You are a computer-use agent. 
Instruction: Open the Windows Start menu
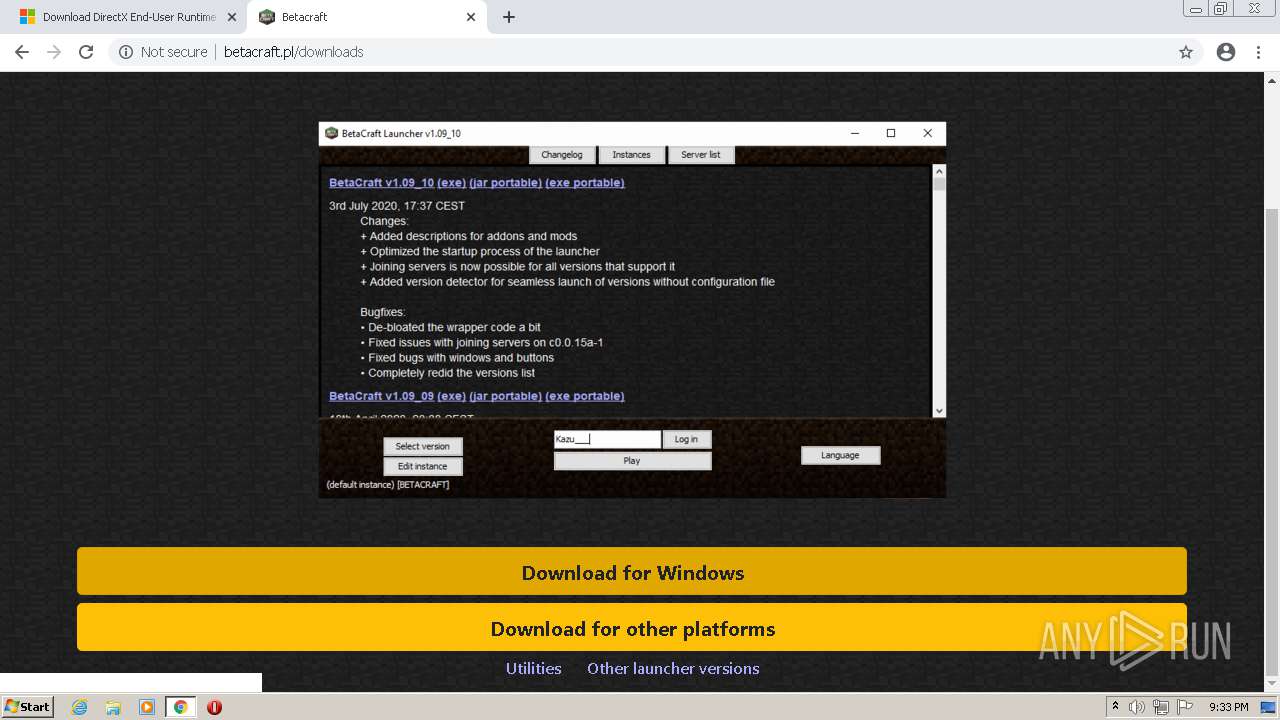coord(28,706)
